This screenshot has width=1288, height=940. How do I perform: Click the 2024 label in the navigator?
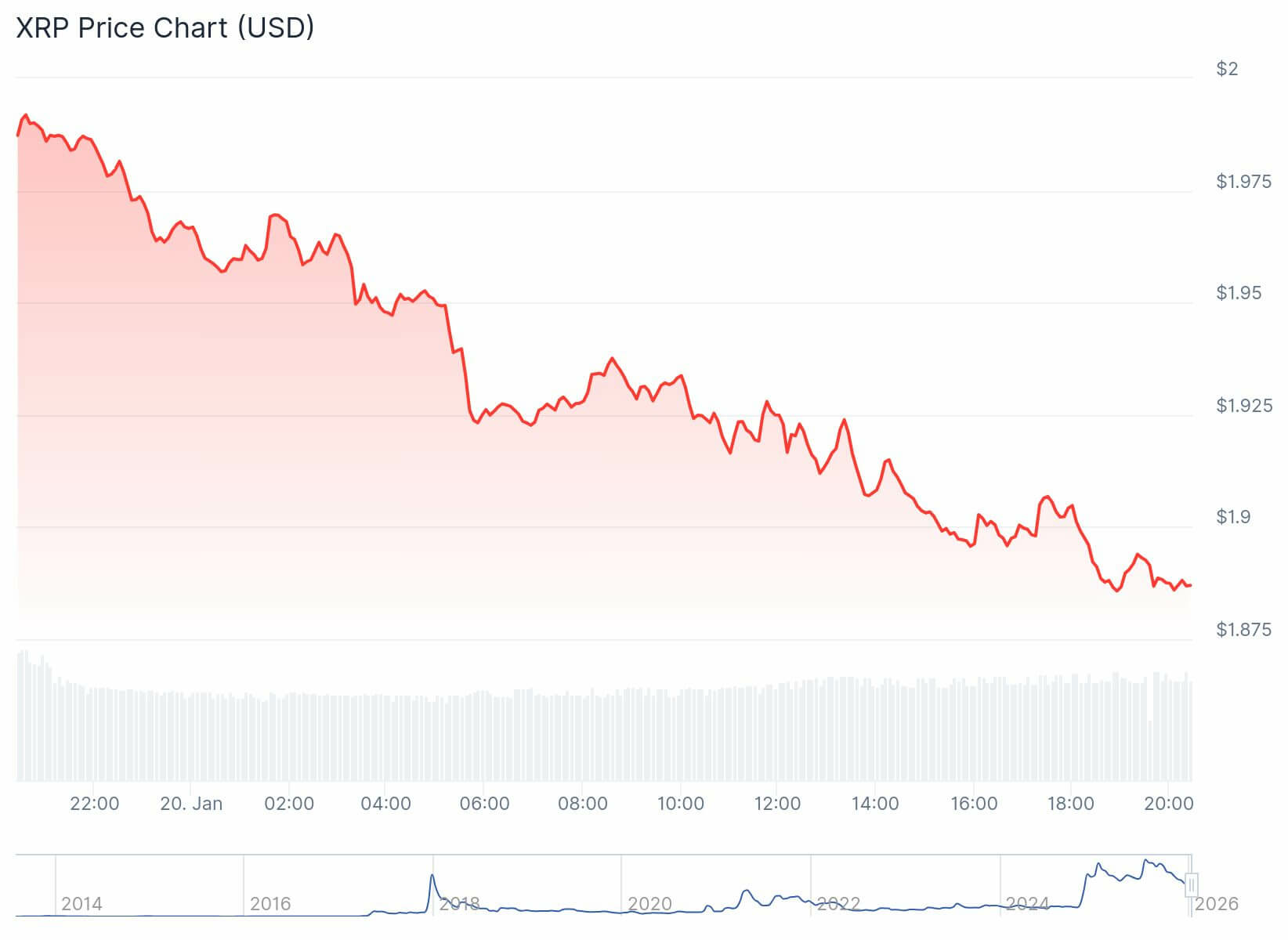pos(1027,904)
